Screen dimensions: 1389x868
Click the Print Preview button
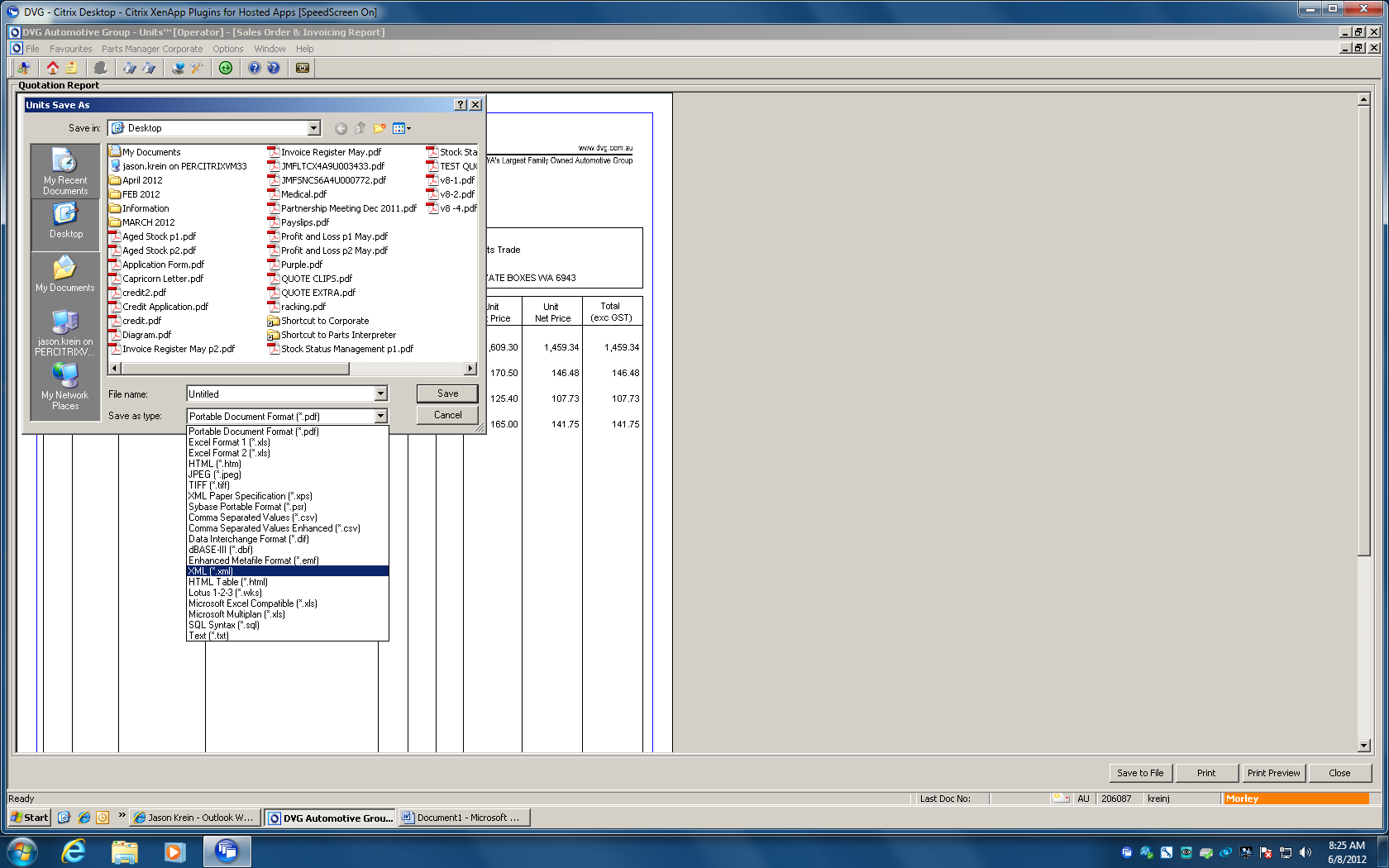pos(1273,773)
